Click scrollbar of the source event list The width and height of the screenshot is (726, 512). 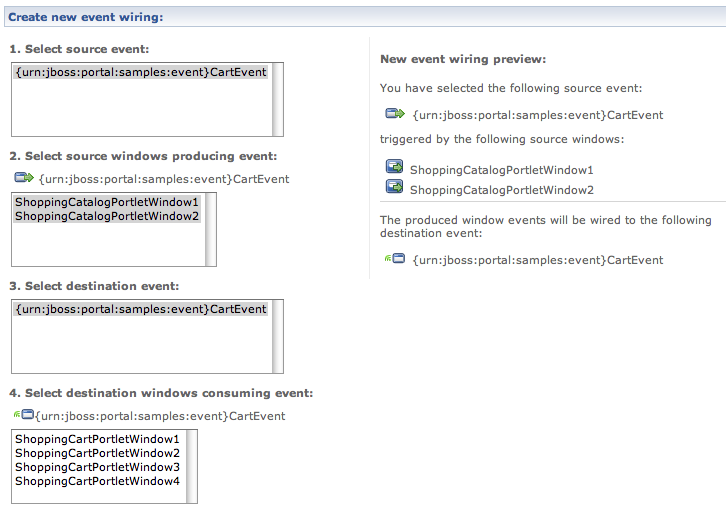pos(278,99)
